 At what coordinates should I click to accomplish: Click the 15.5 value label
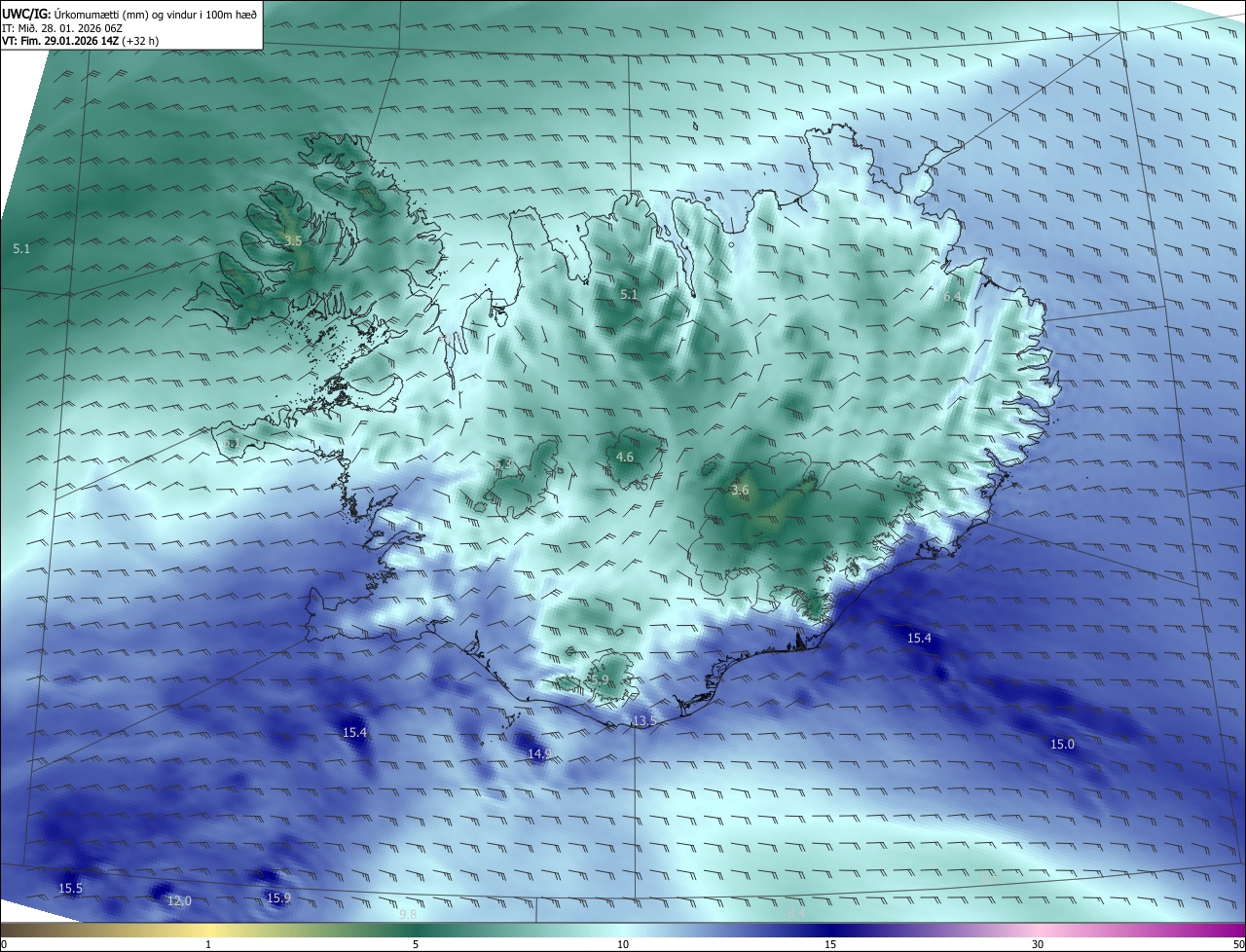(70, 888)
